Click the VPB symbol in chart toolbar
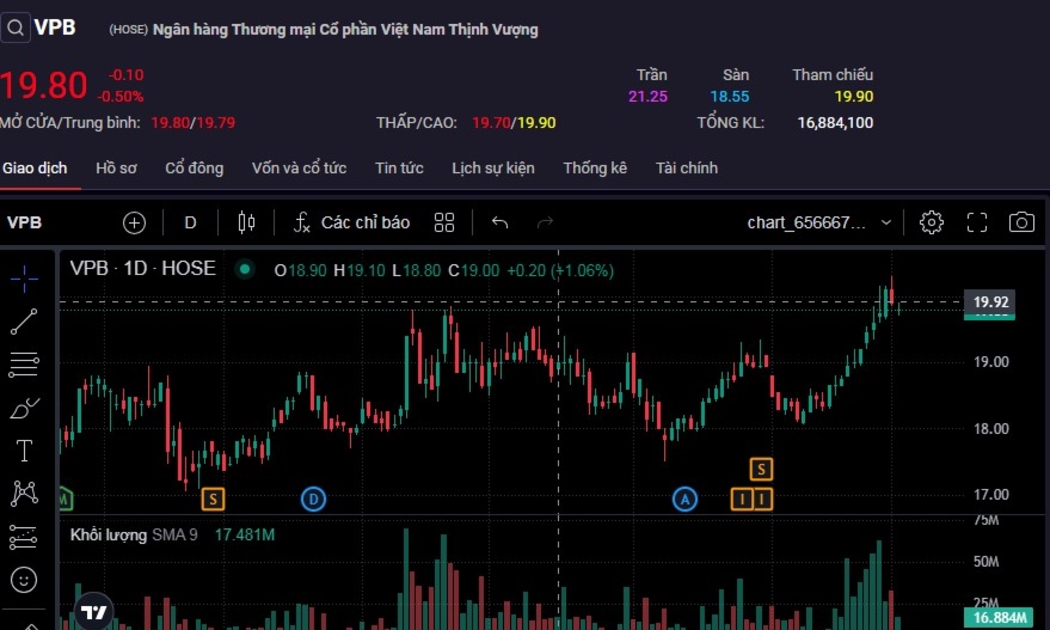The image size is (1050, 630). coord(25,223)
